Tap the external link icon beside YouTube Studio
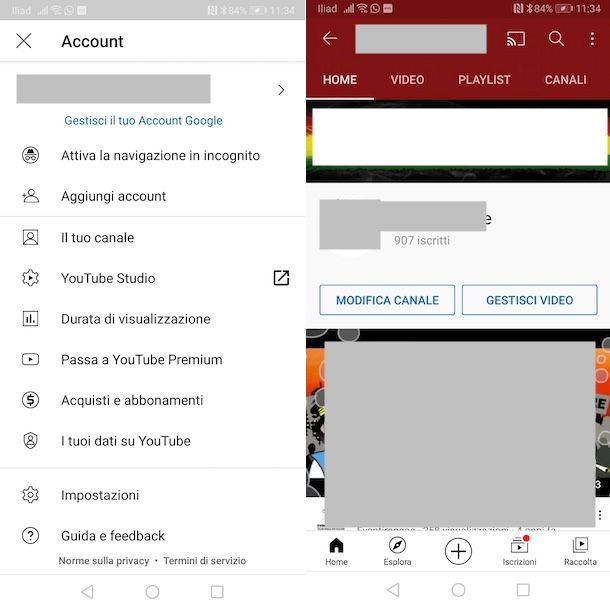The width and height of the screenshot is (610, 610). pyautogui.click(x=281, y=278)
